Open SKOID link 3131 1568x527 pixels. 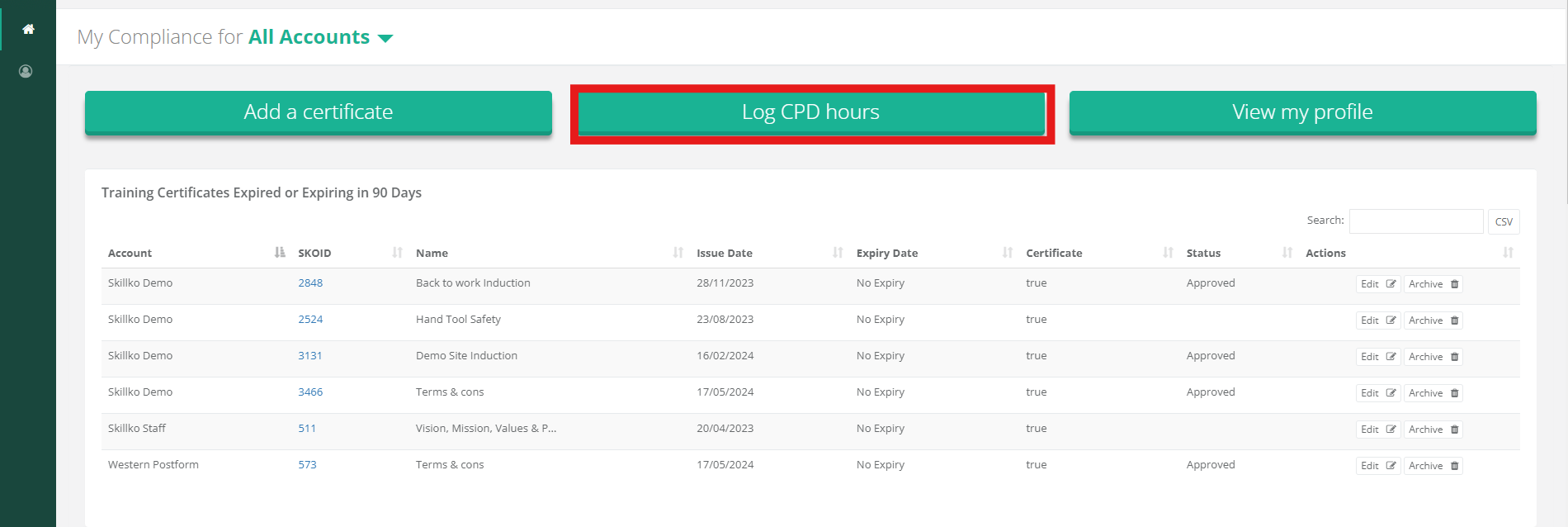[310, 356]
